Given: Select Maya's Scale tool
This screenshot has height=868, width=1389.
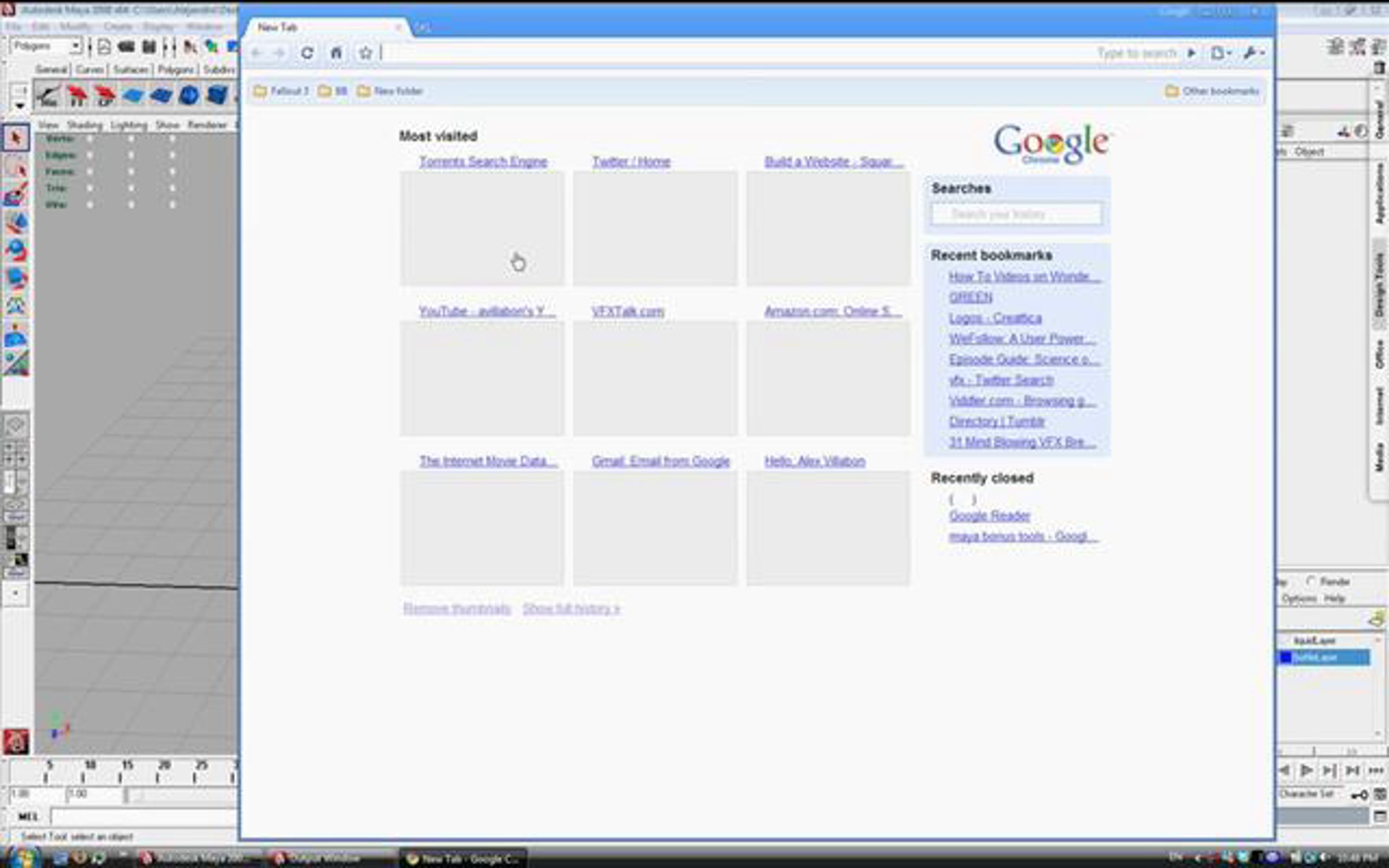Looking at the screenshot, I should click(x=16, y=278).
